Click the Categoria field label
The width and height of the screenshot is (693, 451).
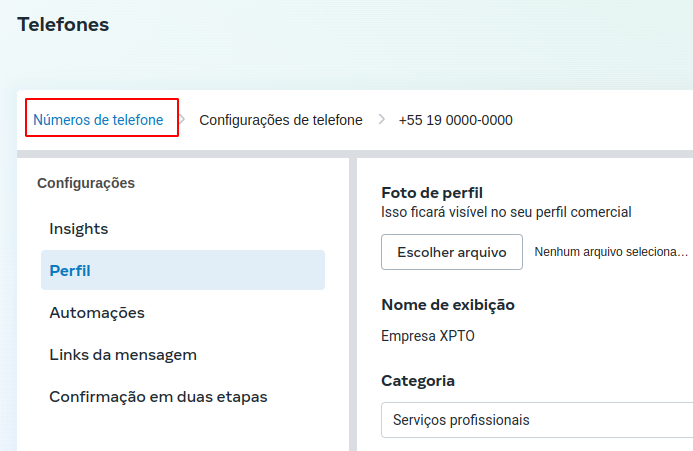418,381
